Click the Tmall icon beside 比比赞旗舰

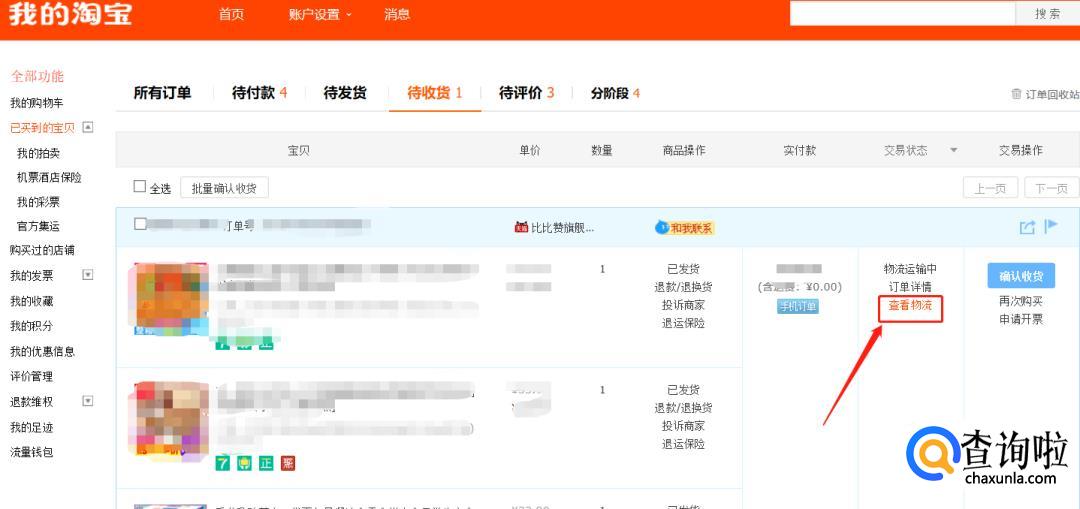(x=521, y=227)
